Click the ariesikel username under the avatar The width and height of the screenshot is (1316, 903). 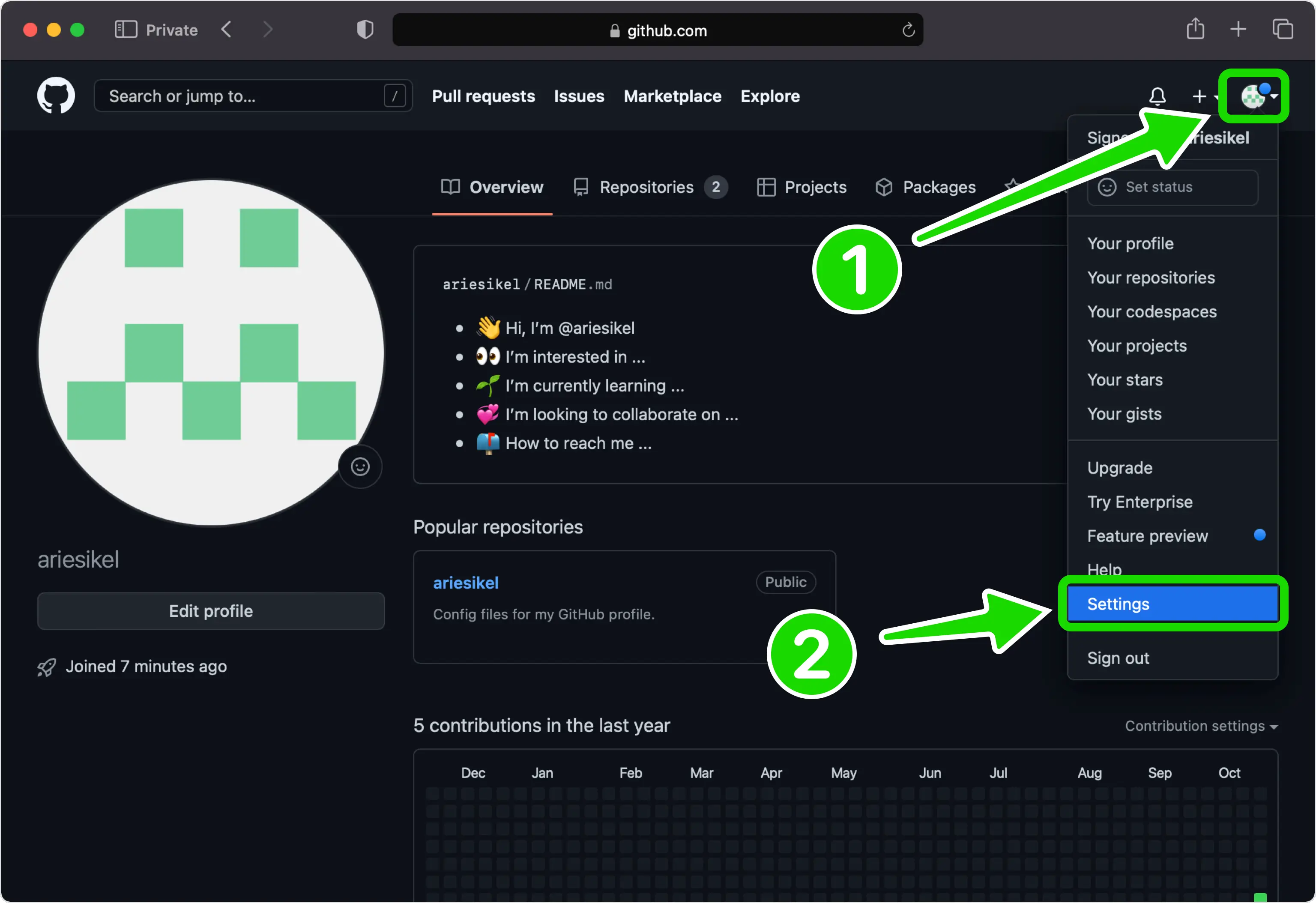[x=78, y=559]
